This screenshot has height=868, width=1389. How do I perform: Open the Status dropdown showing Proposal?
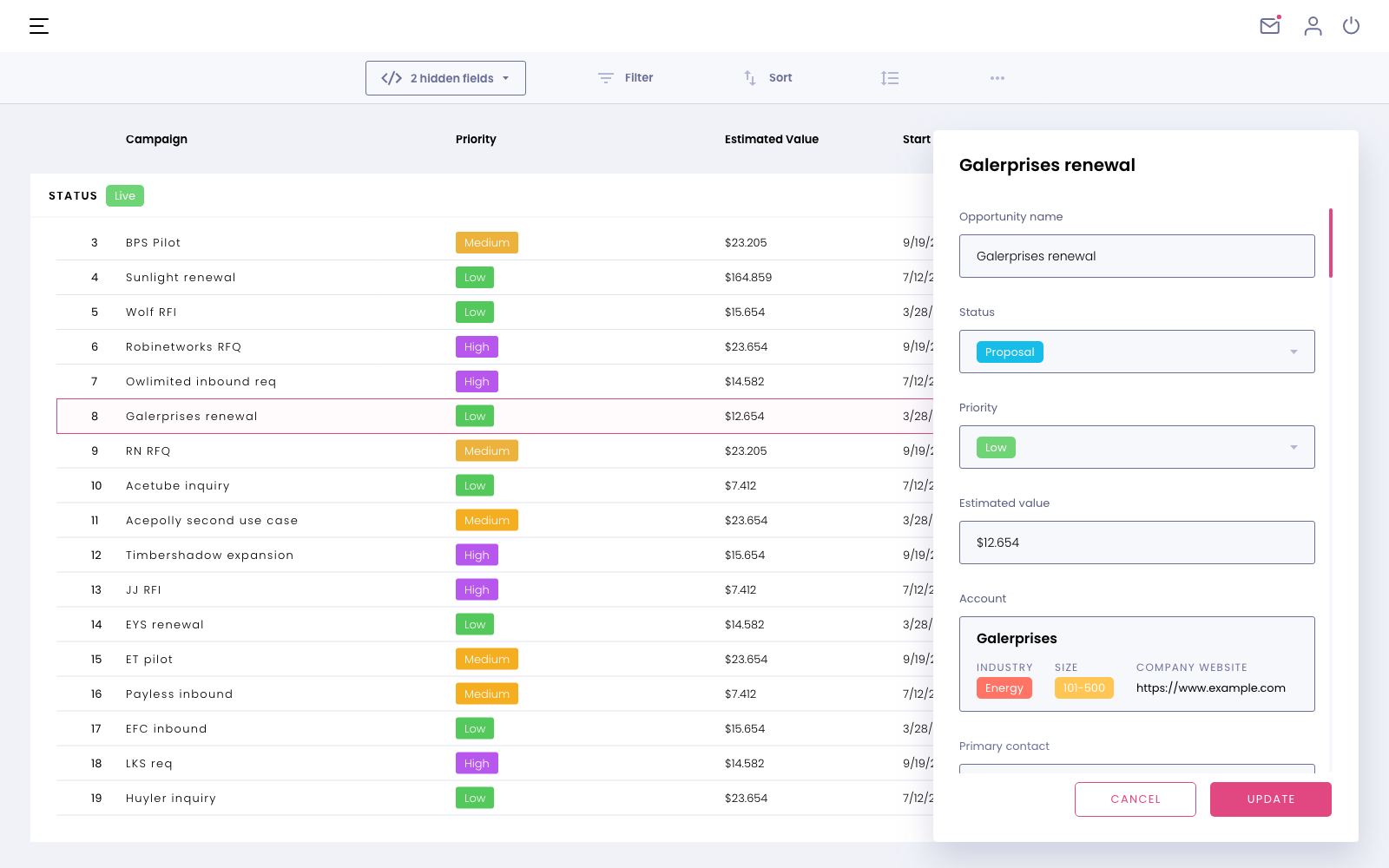1136,352
